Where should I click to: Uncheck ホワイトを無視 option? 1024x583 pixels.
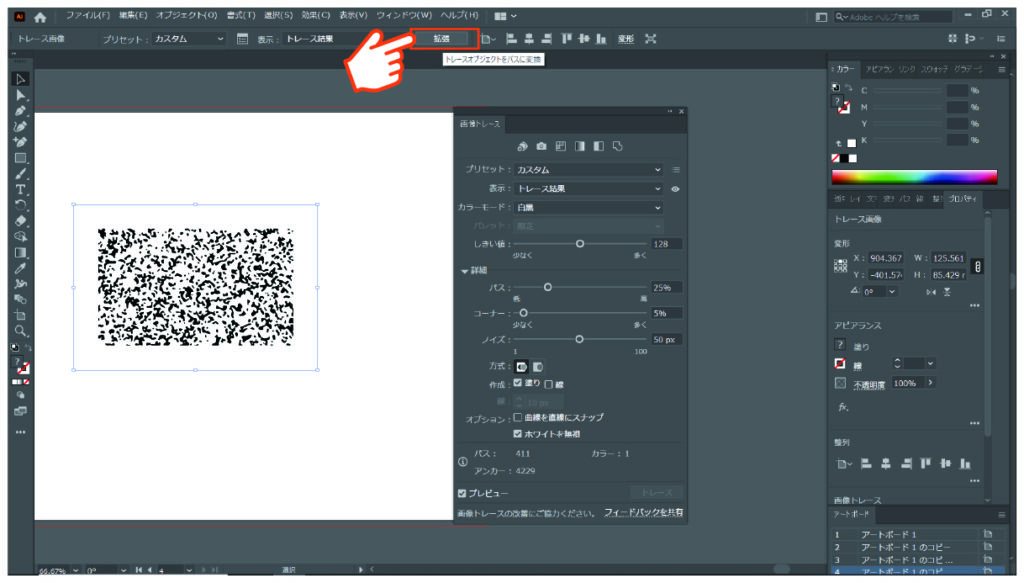click(x=518, y=433)
